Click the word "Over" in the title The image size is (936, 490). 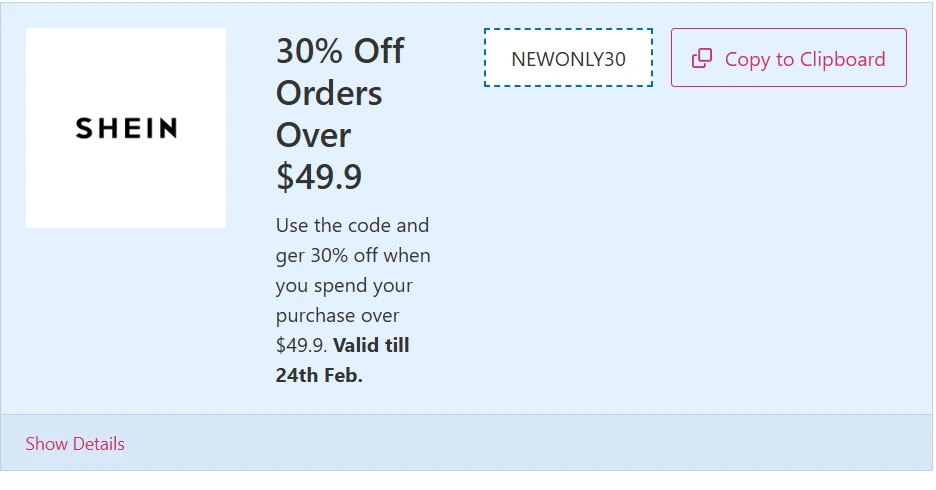click(x=313, y=135)
